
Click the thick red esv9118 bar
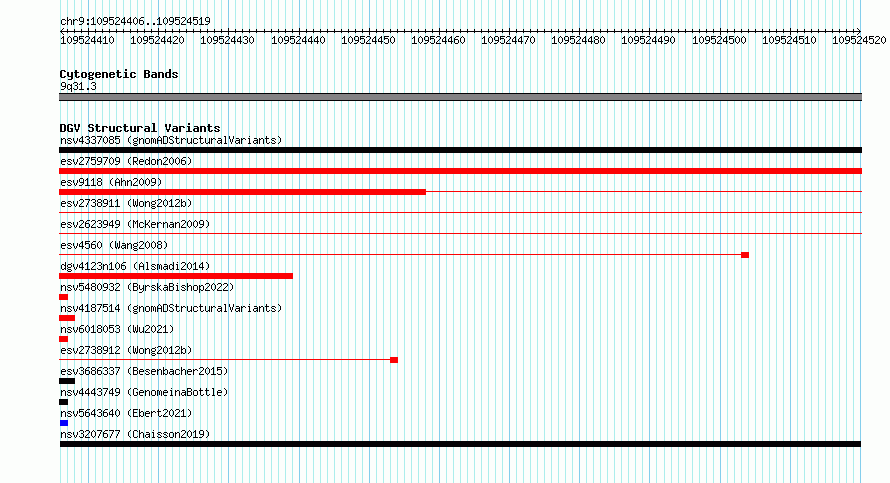tap(242, 192)
